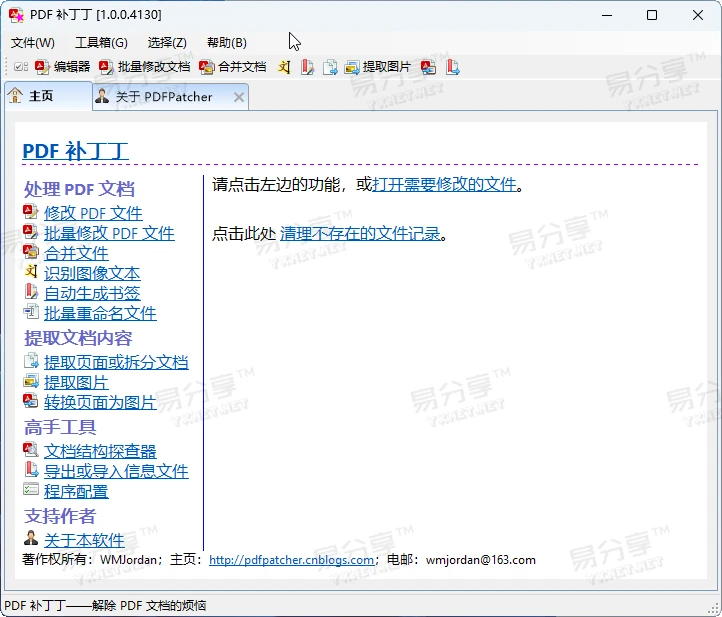722x617 pixels.
Task: Click the icon beside 转换页面为图片
Action: (31, 401)
